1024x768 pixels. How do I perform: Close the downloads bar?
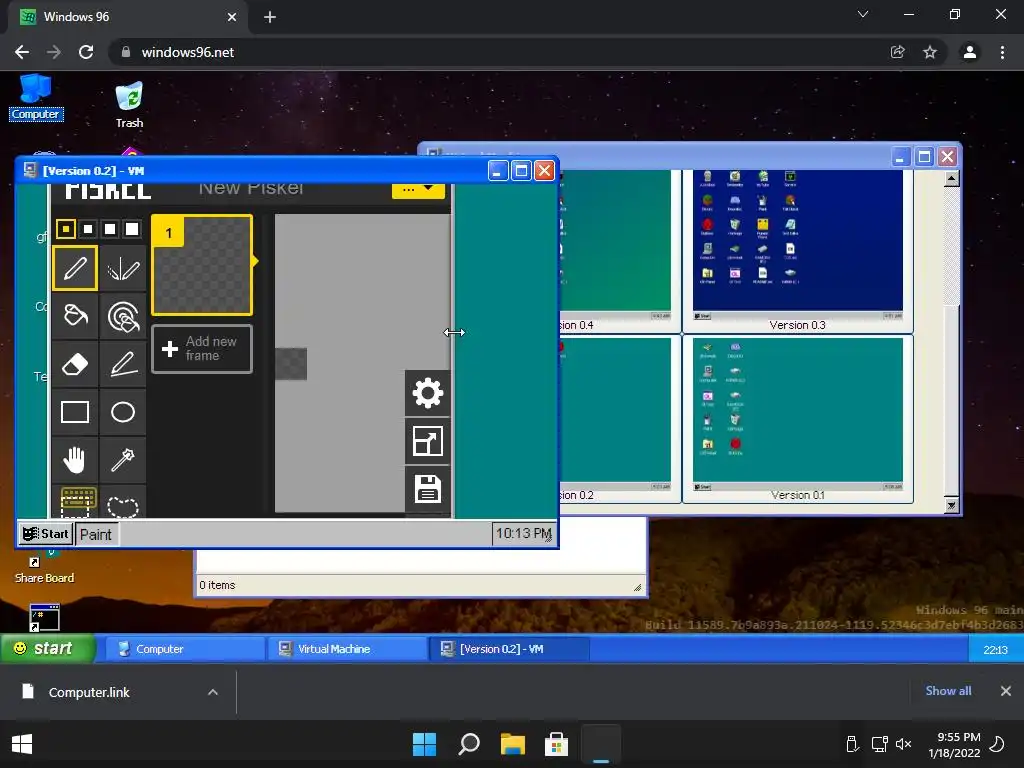(x=1006, y=691)
